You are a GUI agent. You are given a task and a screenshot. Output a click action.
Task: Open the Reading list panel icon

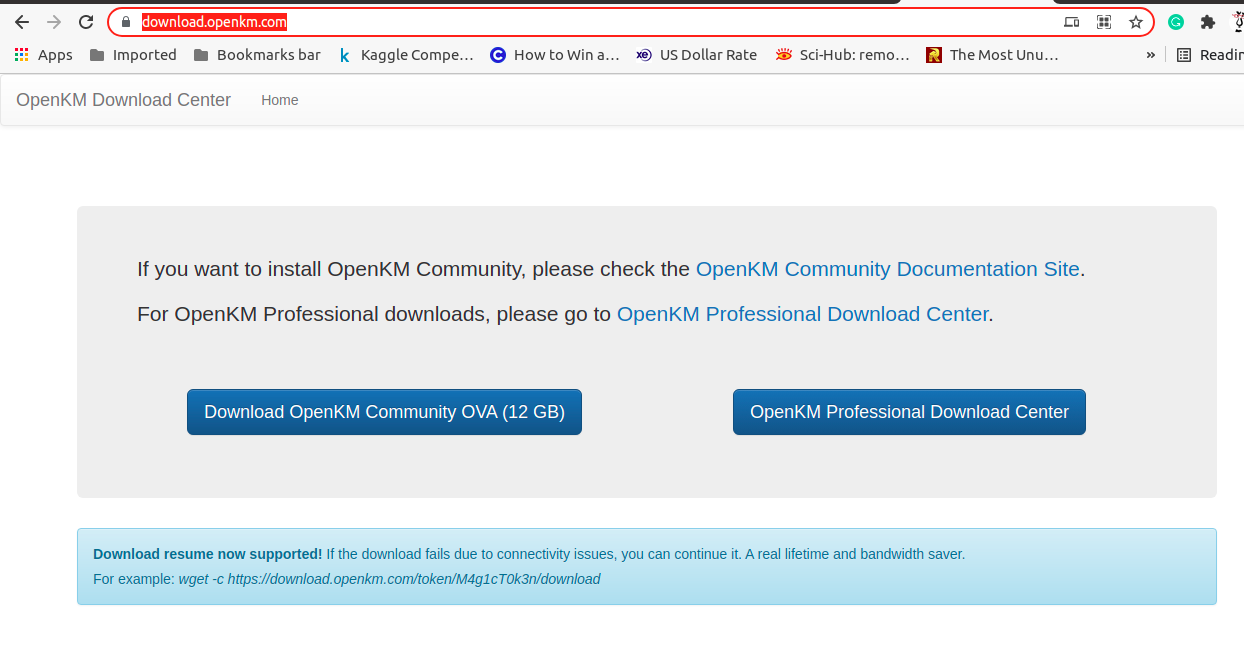pyautogui.click(x=1186, y=54)
